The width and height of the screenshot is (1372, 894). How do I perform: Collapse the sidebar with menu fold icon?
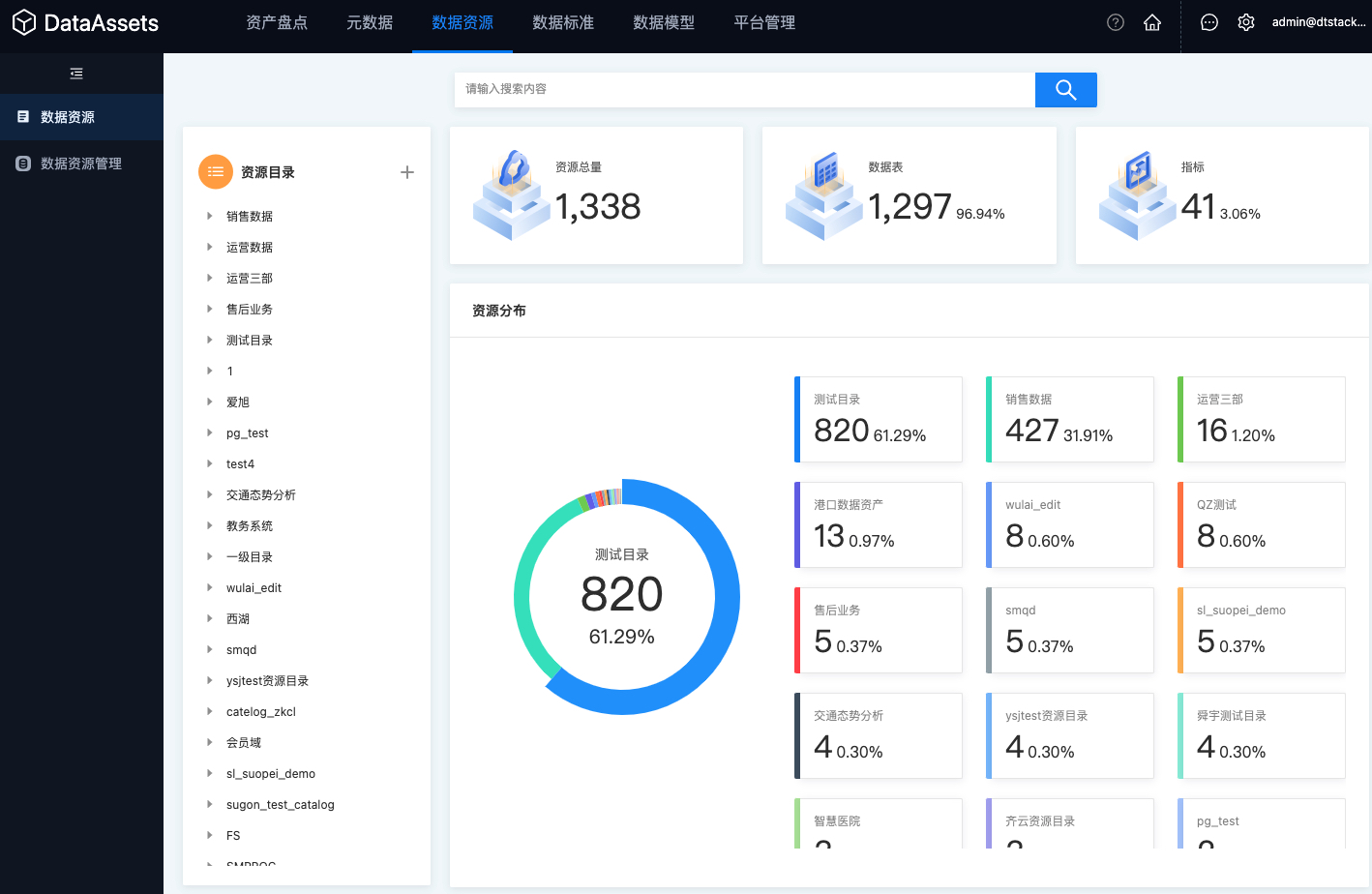point(76,74)
